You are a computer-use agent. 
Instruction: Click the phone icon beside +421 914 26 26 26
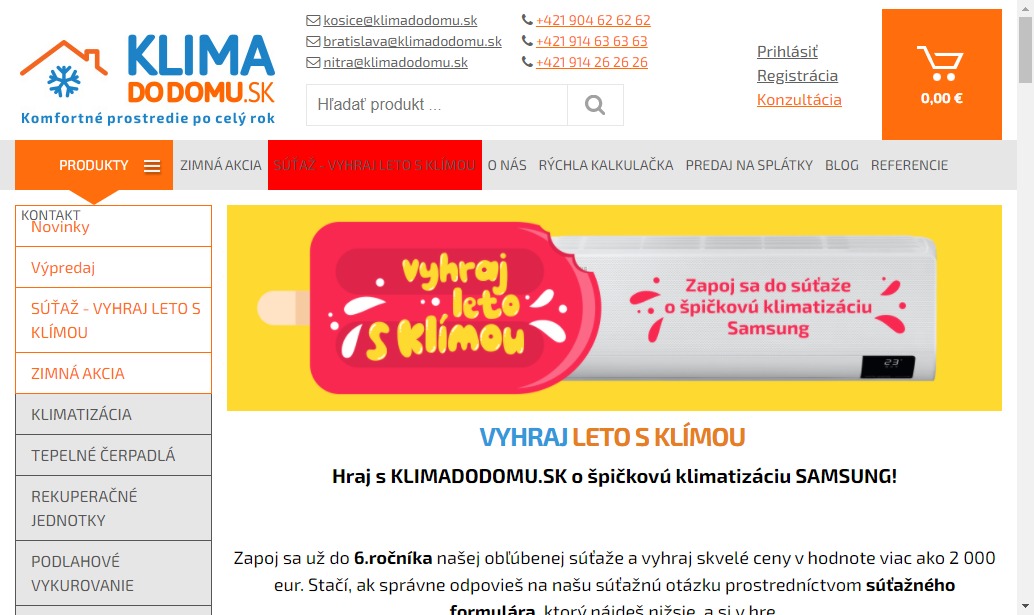(x=527, y=62)
